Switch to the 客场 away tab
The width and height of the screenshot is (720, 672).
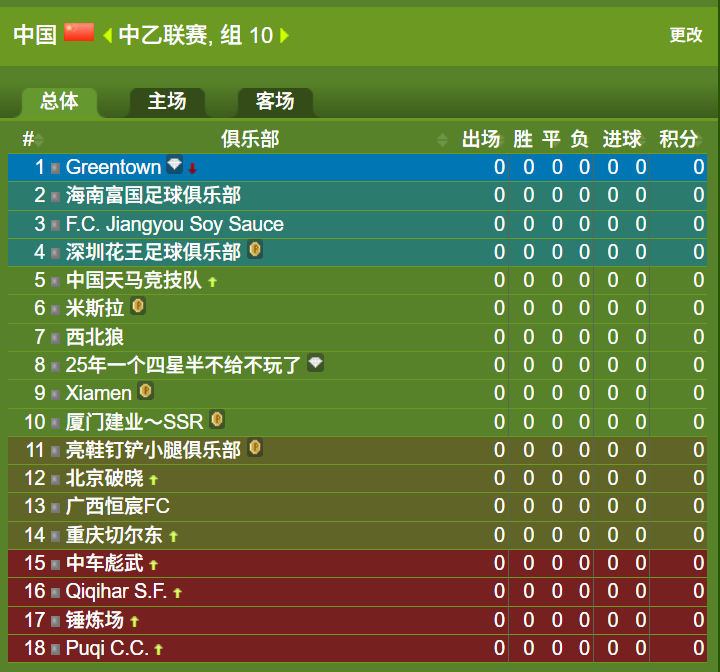click(x=275, y=102)
